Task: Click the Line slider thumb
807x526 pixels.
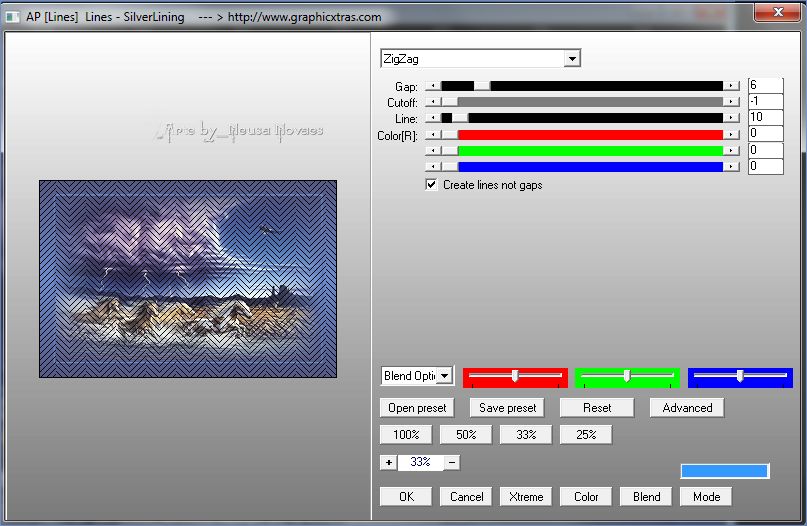Action: click(460, 118)
